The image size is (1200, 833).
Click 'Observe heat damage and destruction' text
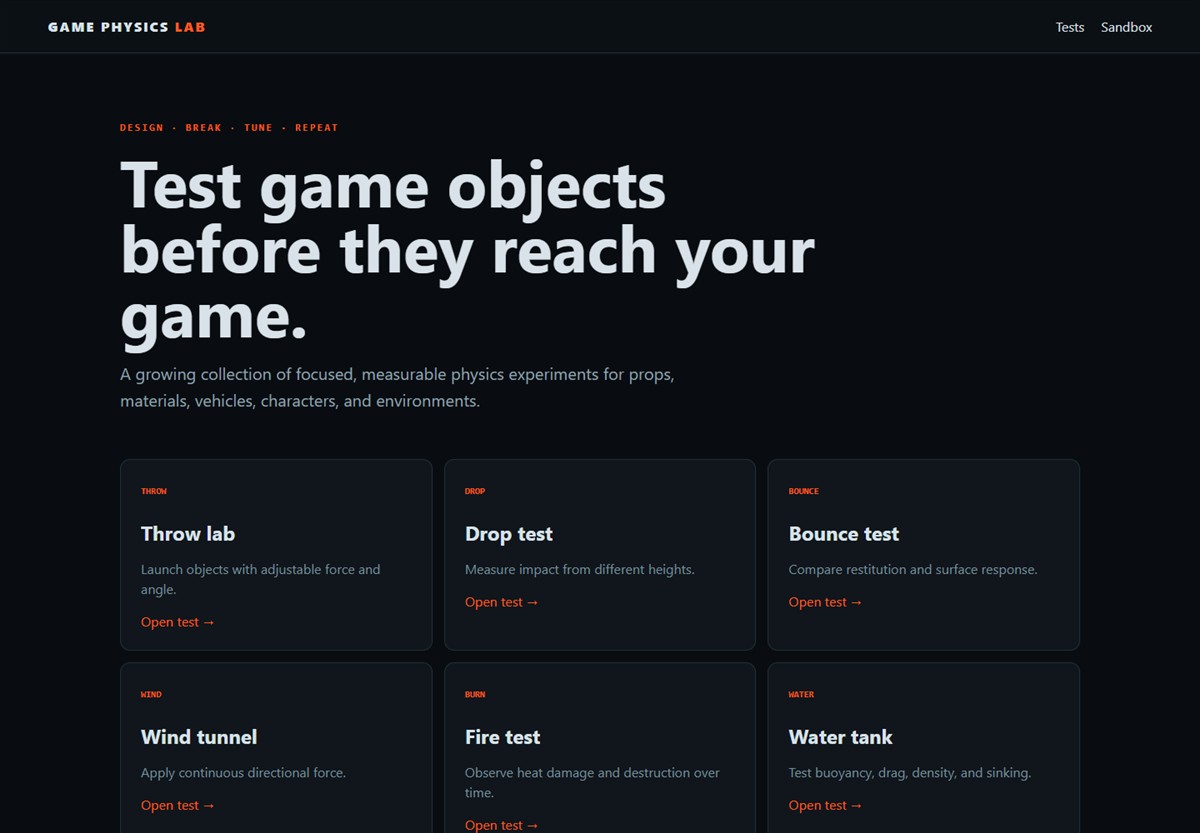(x=592, y=782)
